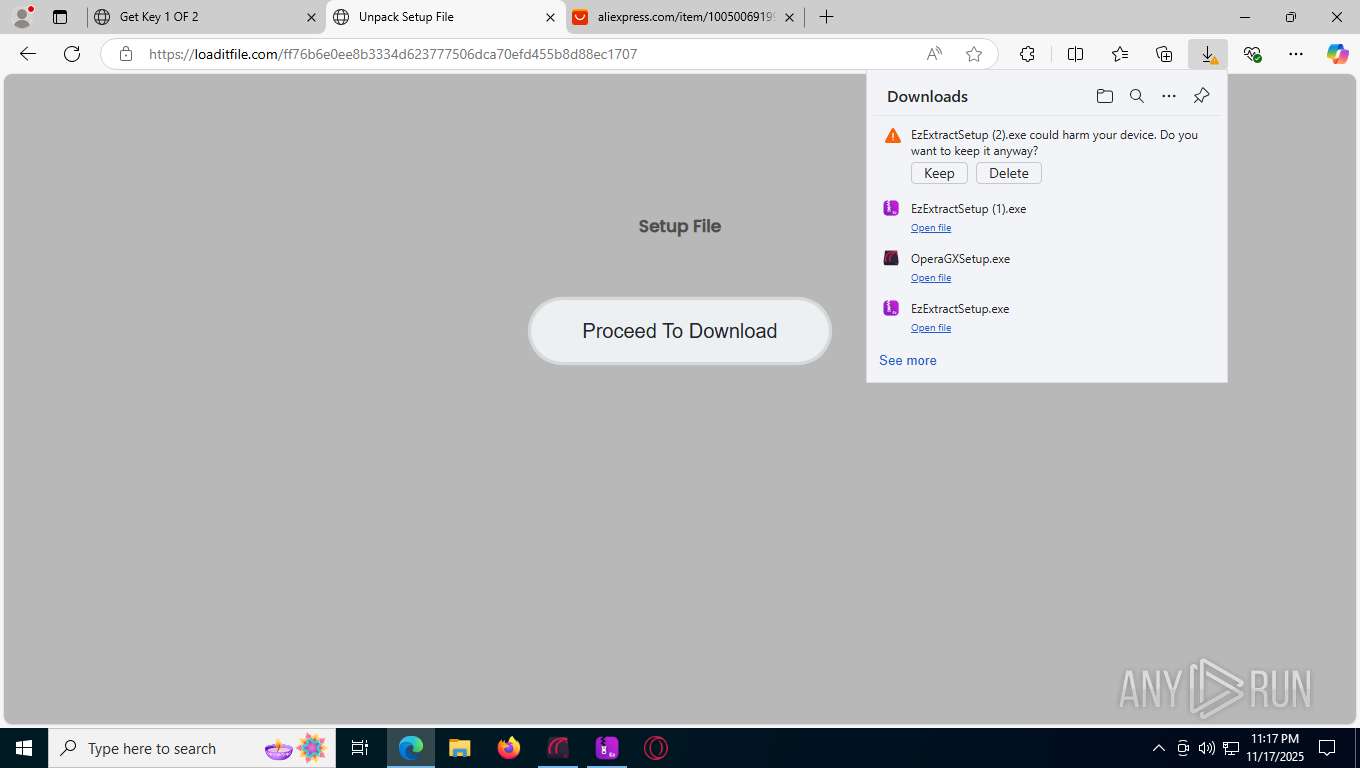Screen dimensions: 1360x768
Task: Refresh the current page
Action: pos(72,54)
